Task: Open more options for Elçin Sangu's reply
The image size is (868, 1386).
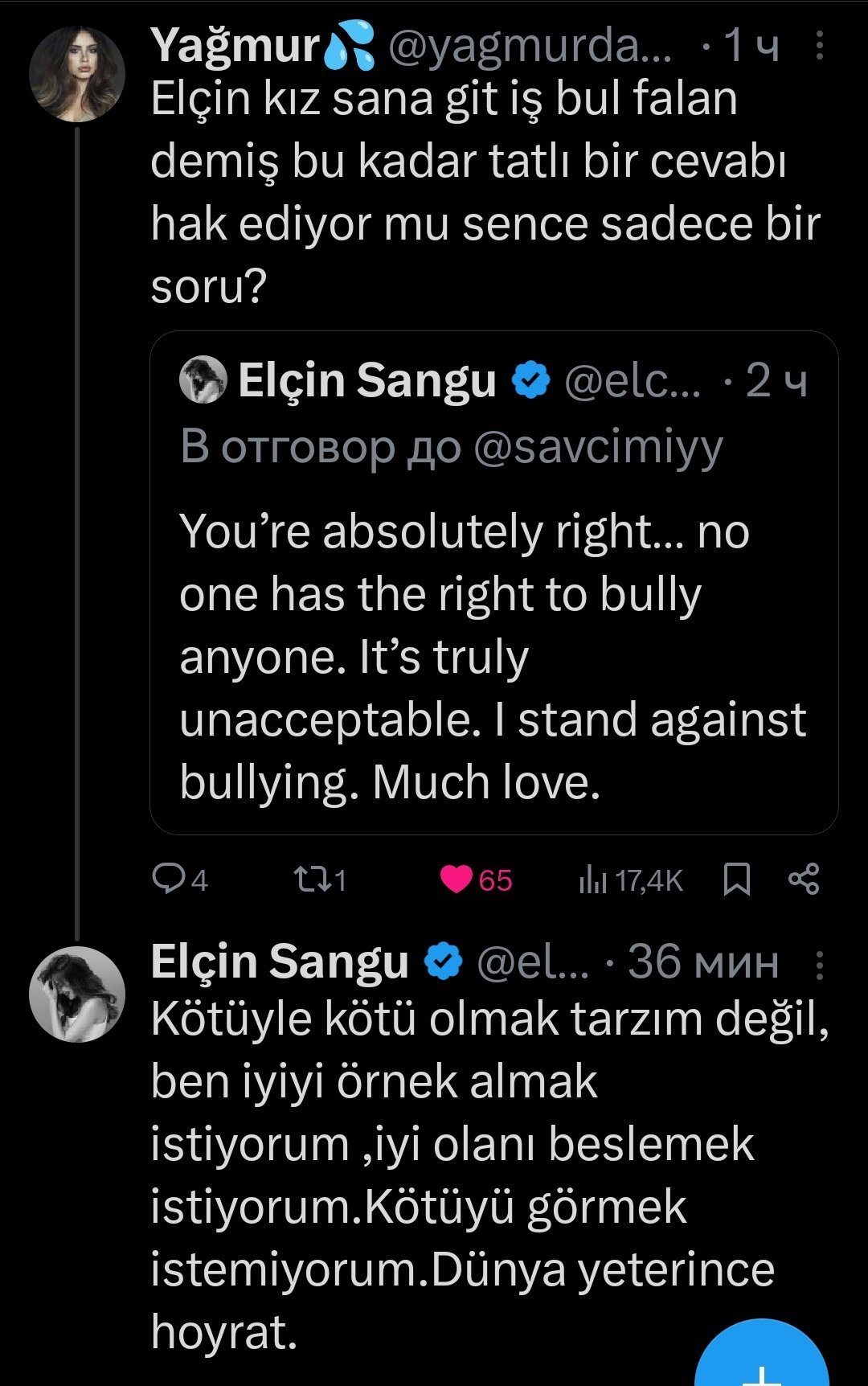Action: coord(819,964)
